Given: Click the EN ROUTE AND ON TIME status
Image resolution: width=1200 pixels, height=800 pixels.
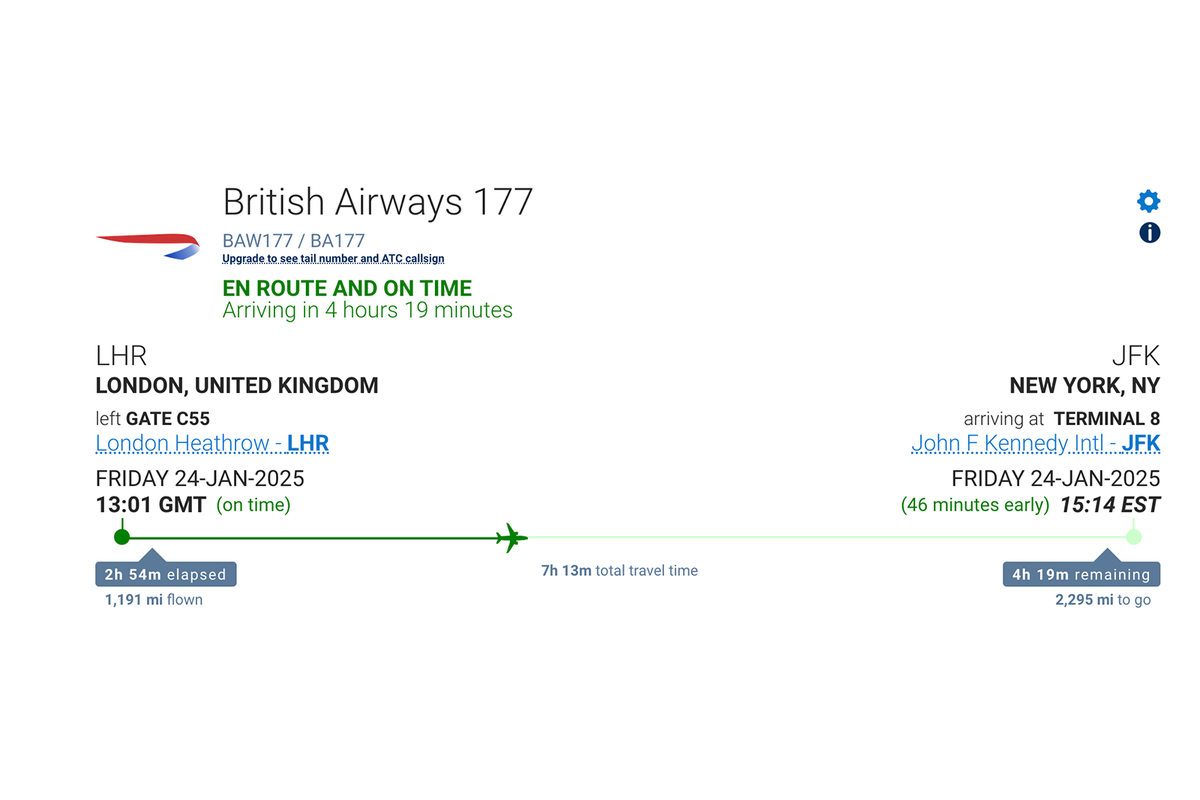Looking at the screenshot, I should point(346,287).
